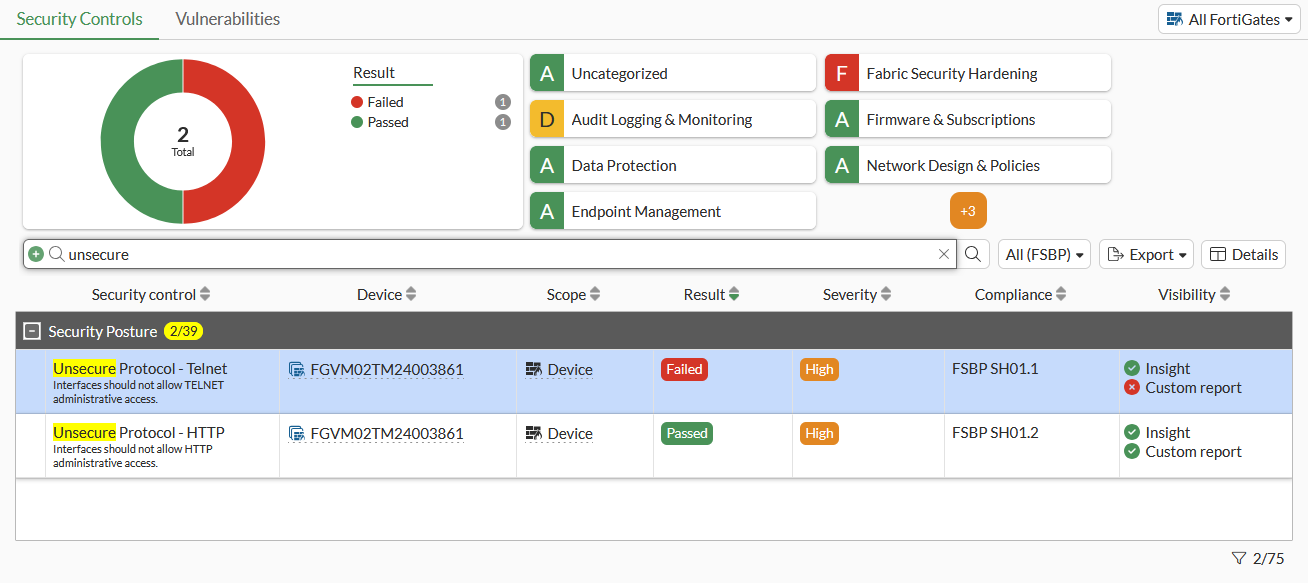1308x583 pixels.
Task: Open the Export dropdown menu
Action: [x=1146, y=254]
